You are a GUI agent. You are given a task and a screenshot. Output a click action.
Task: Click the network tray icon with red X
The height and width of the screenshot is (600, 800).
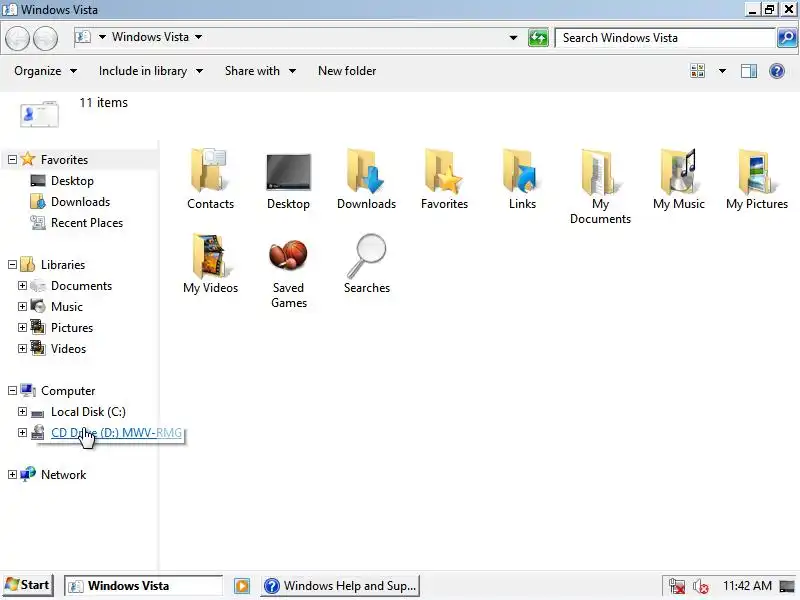pos(677,586)
